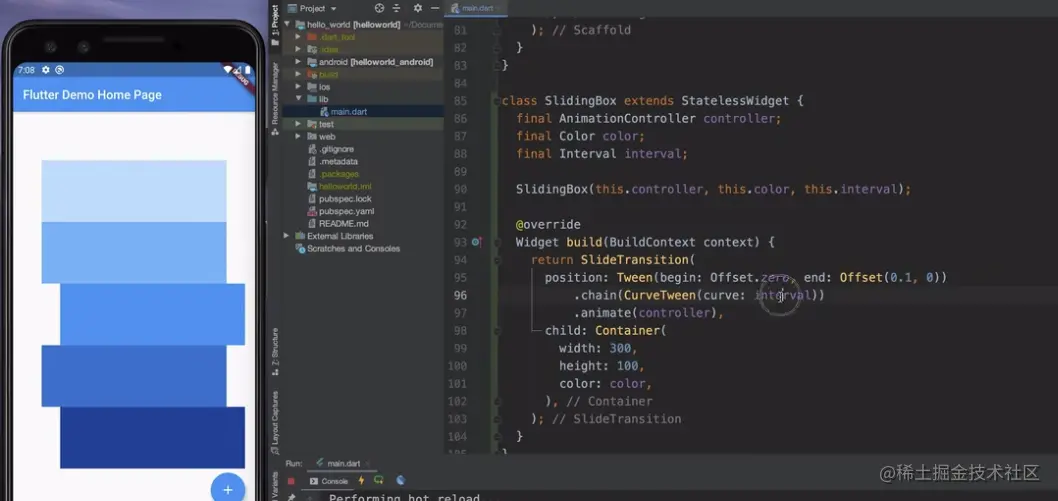
Task: Open the Project panel settings gear
Action: 418,8
